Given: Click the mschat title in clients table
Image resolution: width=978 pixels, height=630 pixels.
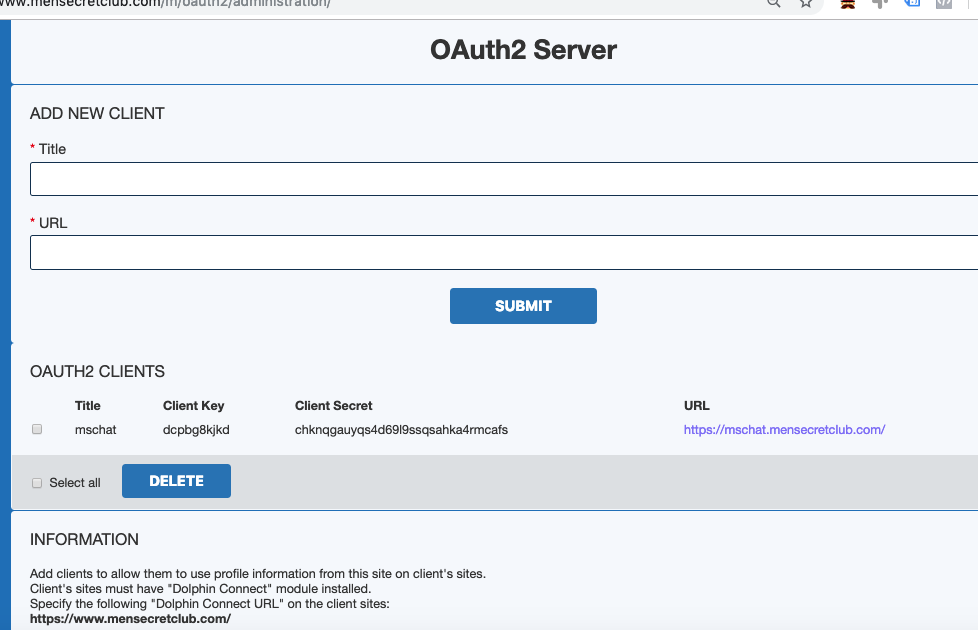Looking at the screenshot, I should [x=96, y=430].
